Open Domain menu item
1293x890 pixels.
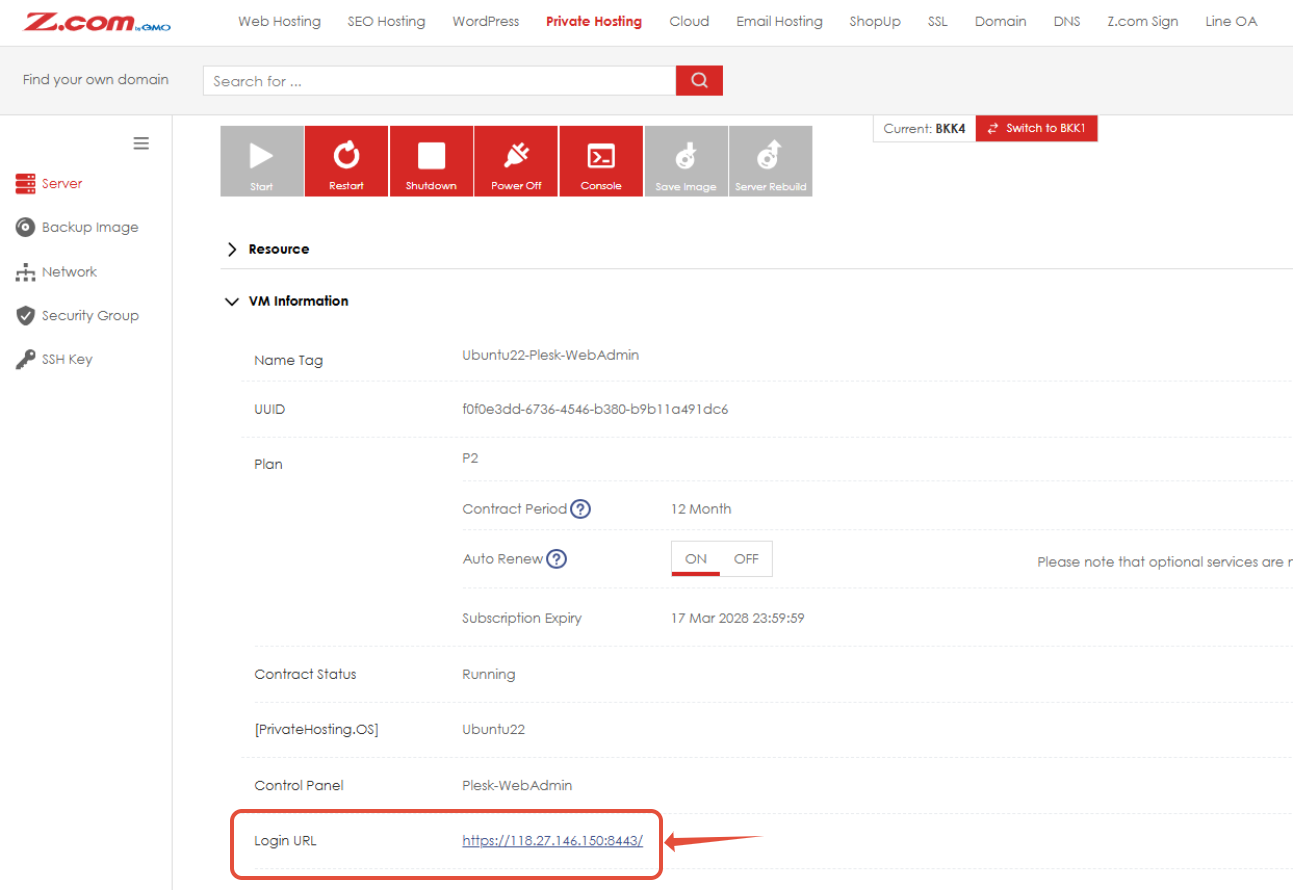pyautogui.click(x=1000, y=21)
